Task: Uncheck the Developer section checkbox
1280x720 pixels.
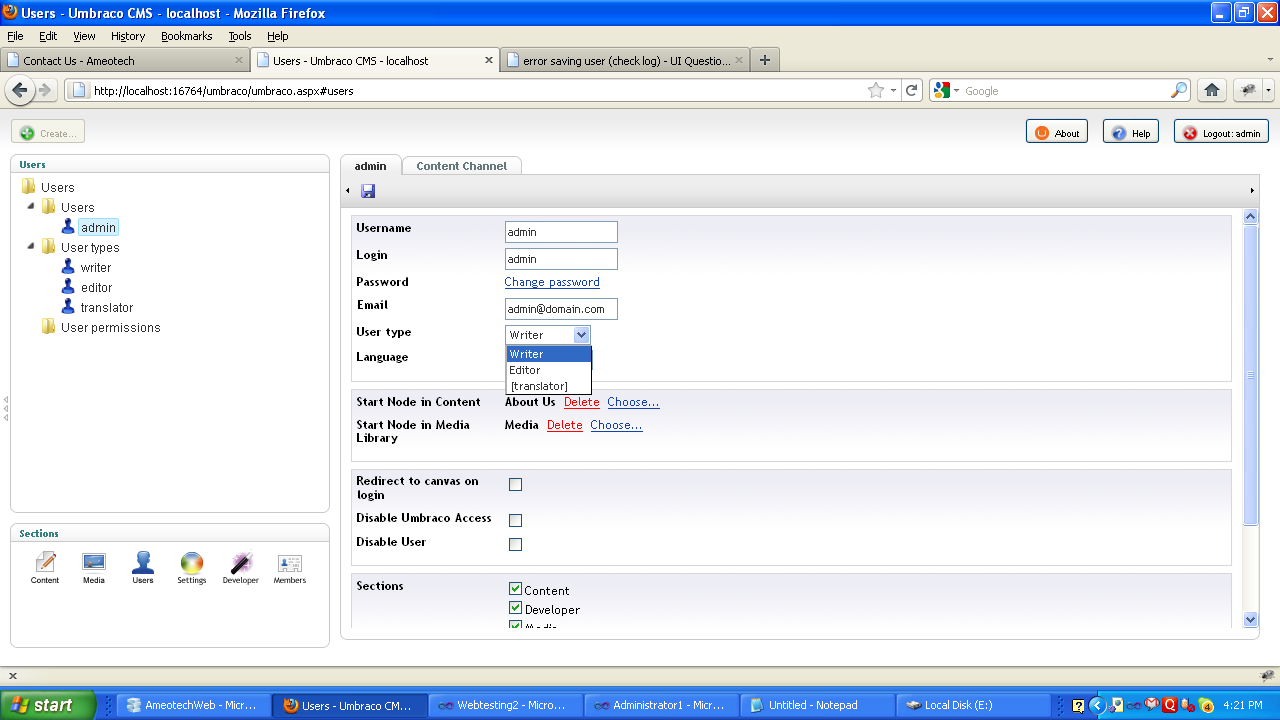Action: click(515, 607)
